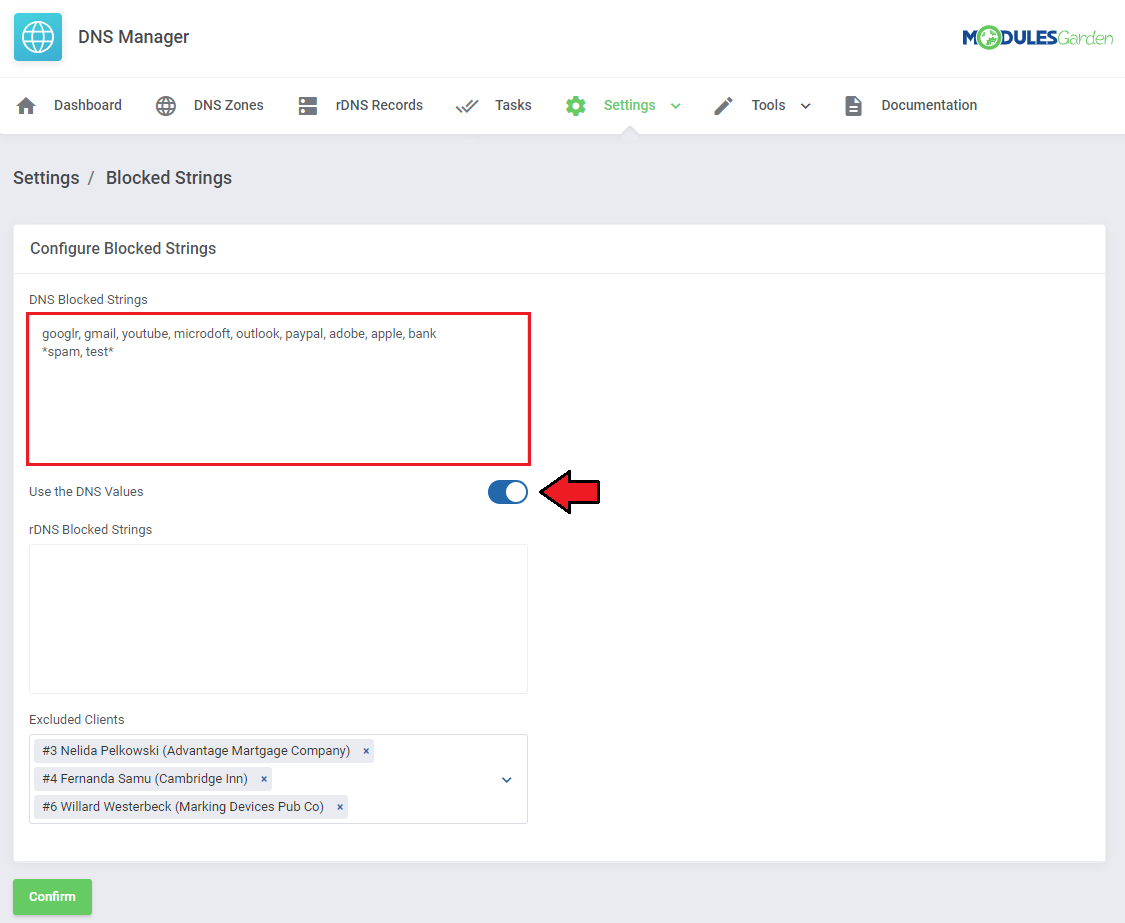This screenshot has height=923, width=1125.
Task: Click the Settings gear icon
Action: tap(575, 106)
